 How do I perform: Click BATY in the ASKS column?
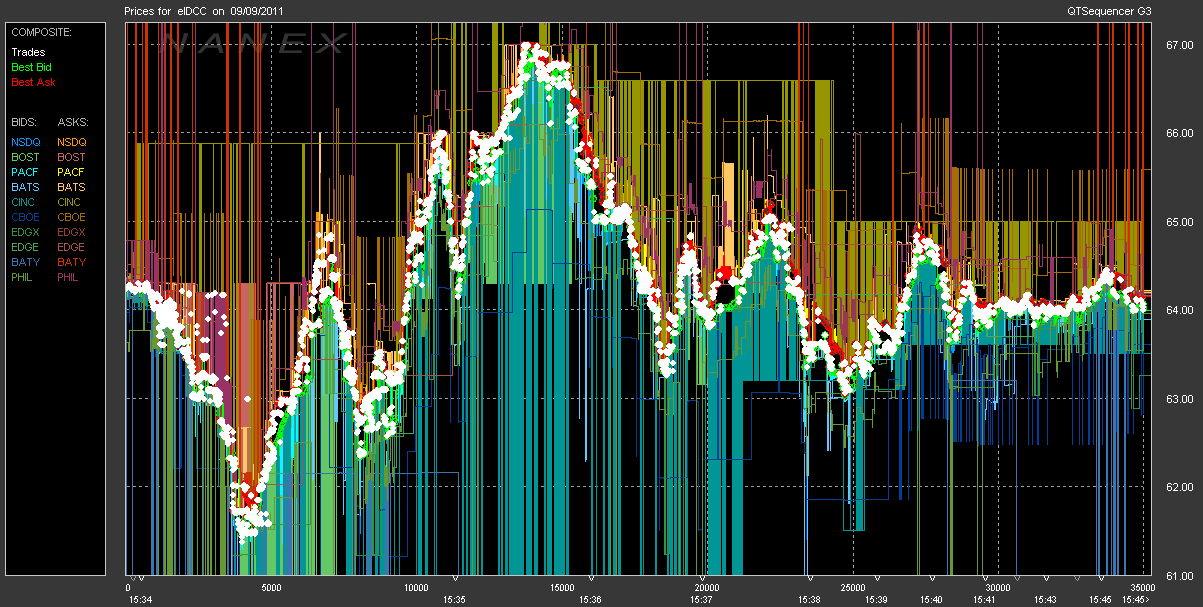(x=72, y=262)
